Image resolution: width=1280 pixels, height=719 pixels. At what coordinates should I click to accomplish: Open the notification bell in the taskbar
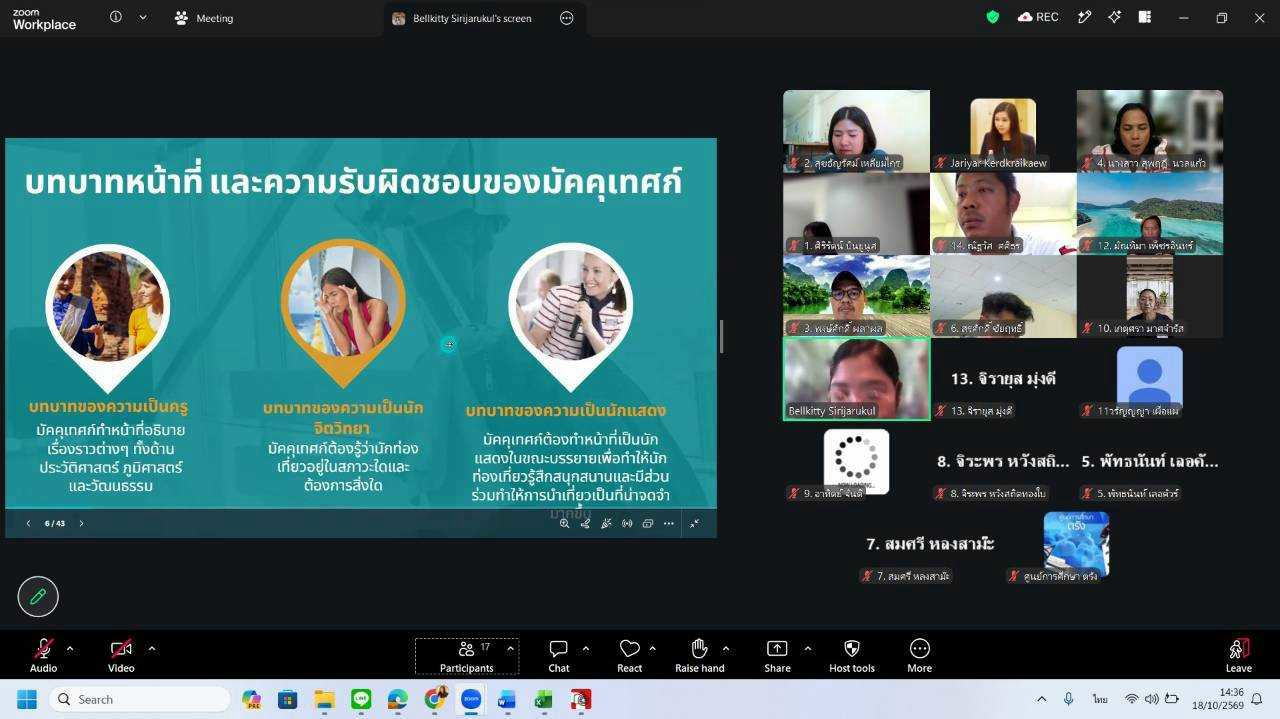click(x=1257, y=699)
